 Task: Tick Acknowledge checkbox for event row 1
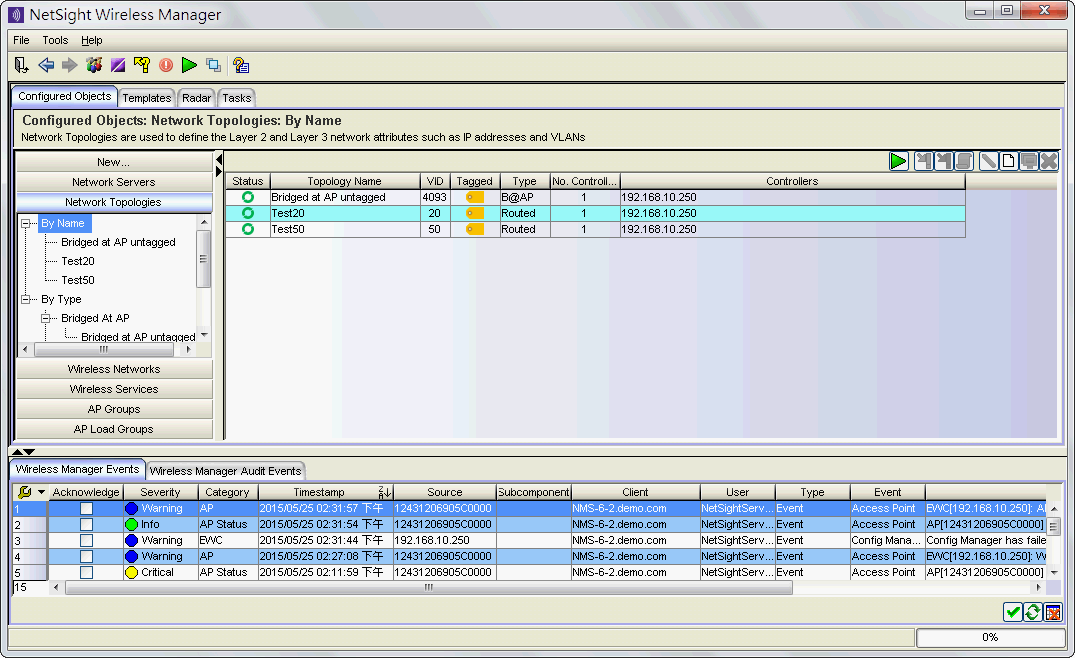point(86,509)
